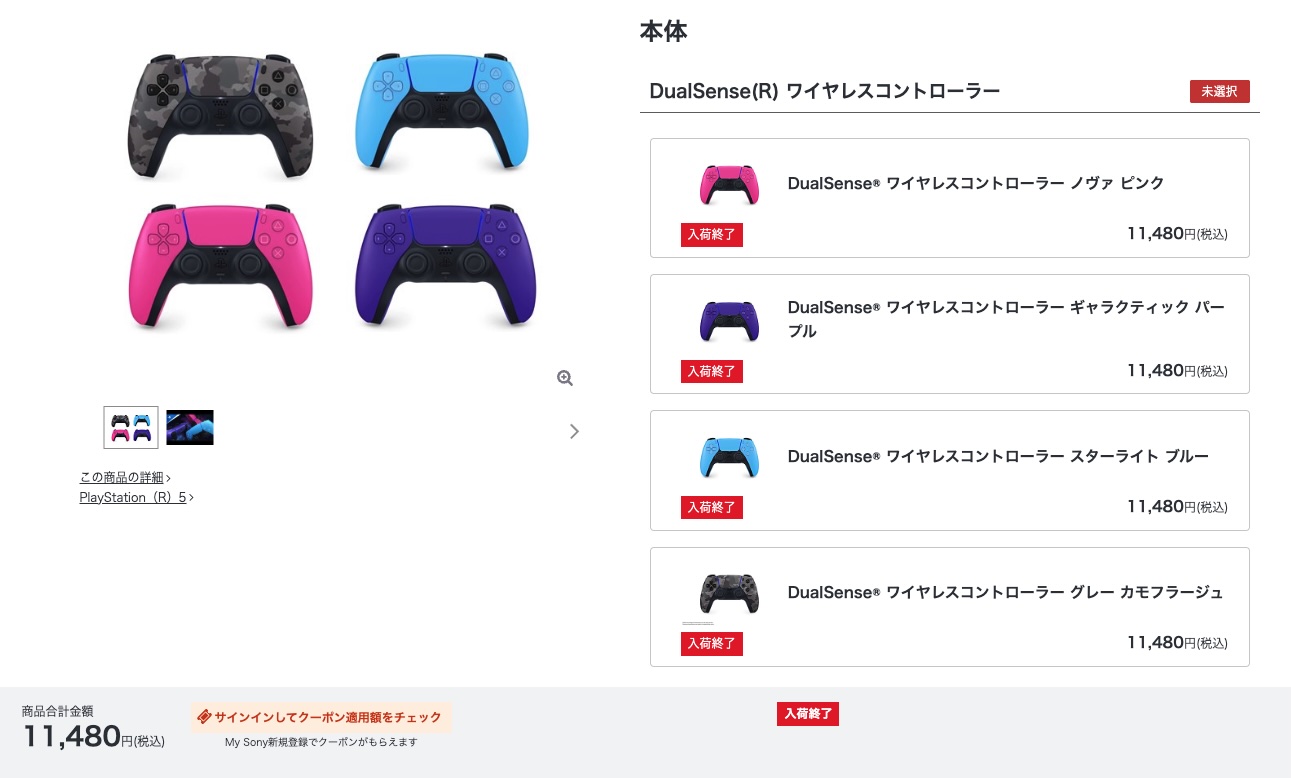Select the second dark promo thumbnail
Viewport: 1291px width, 778px height.
pyautogui.click(x=190, y=427)
